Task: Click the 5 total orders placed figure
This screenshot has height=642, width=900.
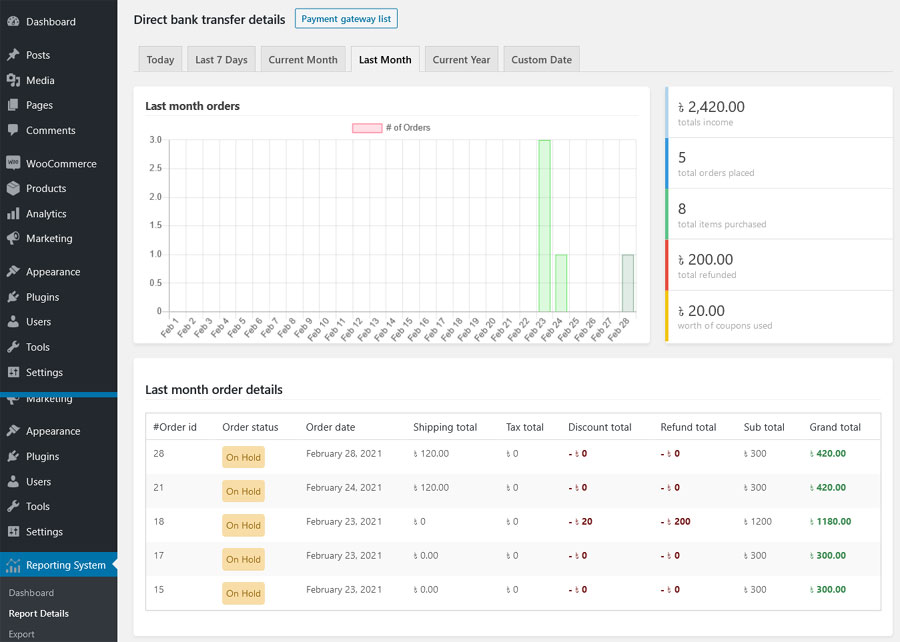Action: pos(682,157)
